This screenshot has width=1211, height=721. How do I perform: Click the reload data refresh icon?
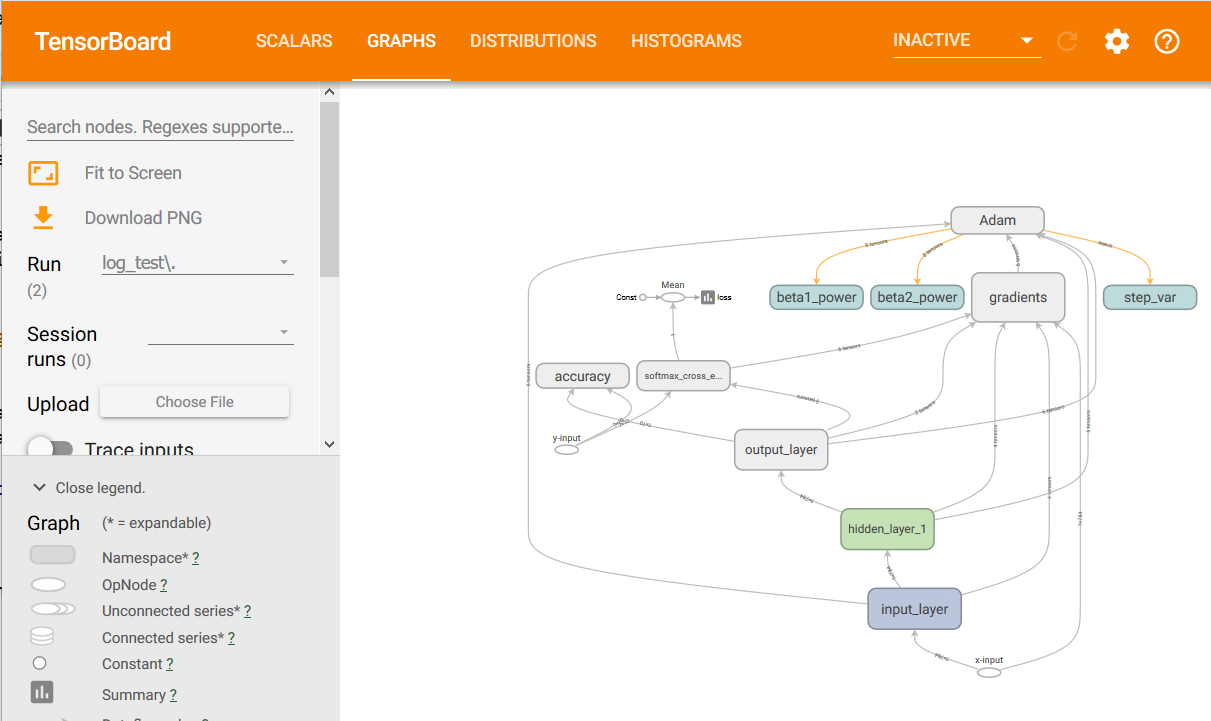coord(1068,41)
